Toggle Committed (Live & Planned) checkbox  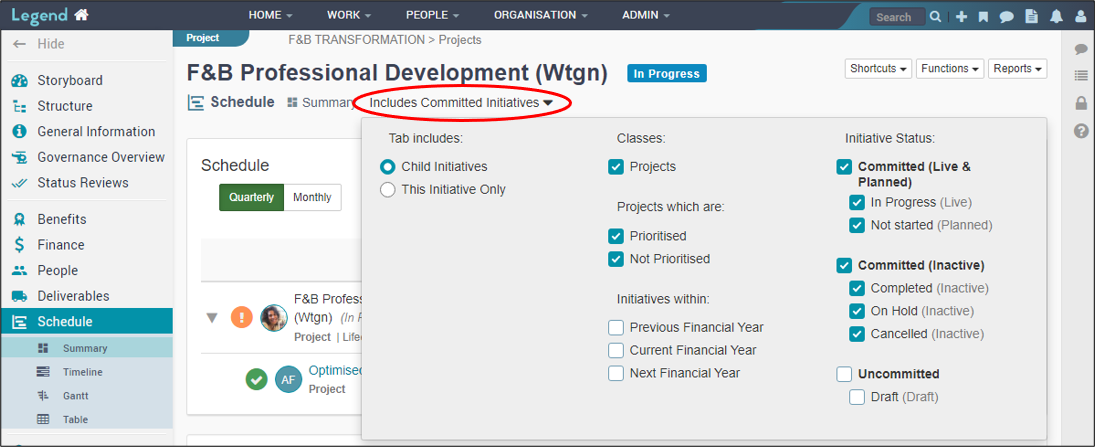click(844, 167)
